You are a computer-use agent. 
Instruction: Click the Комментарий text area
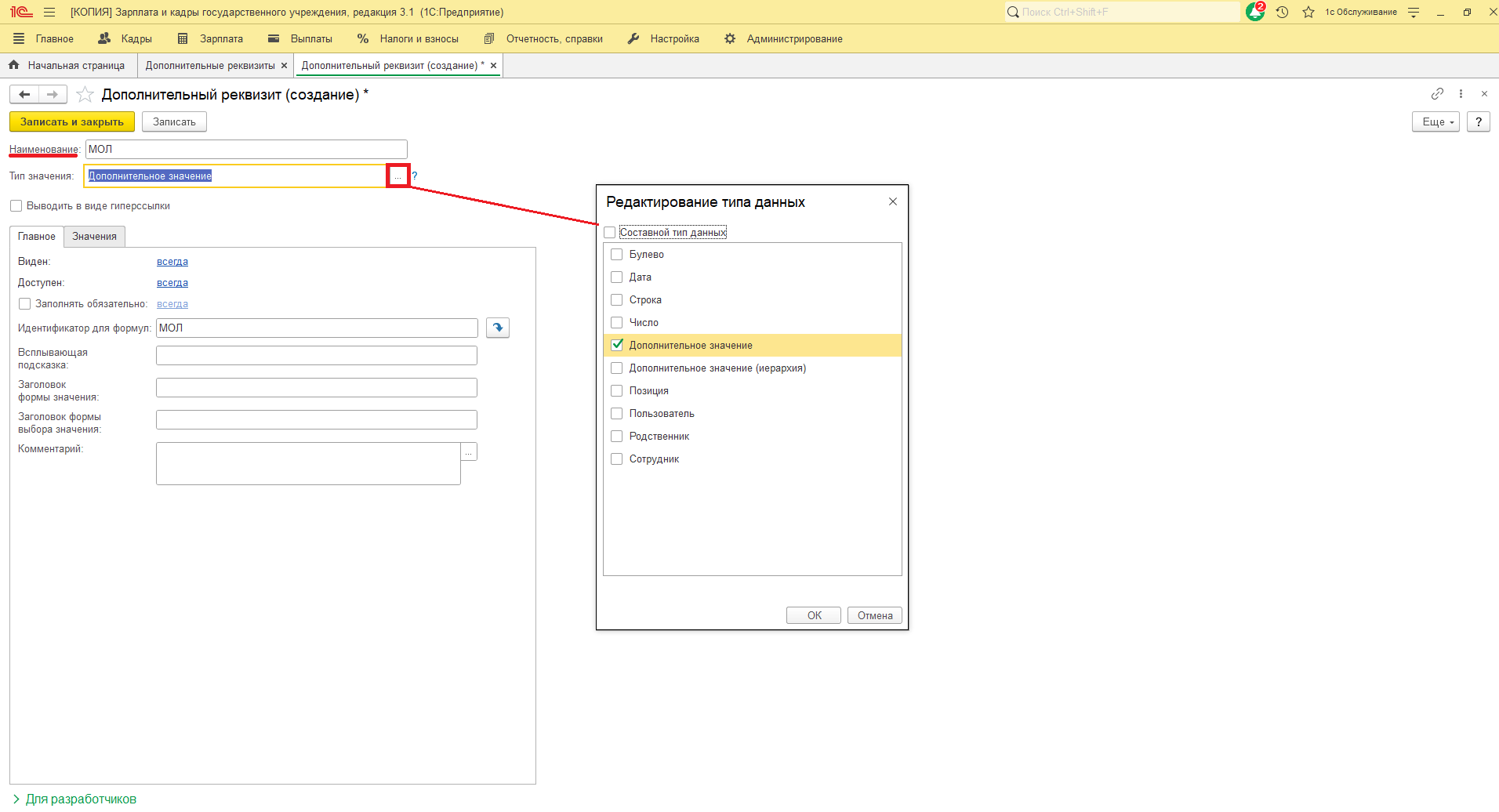click(x=308, y=464)
